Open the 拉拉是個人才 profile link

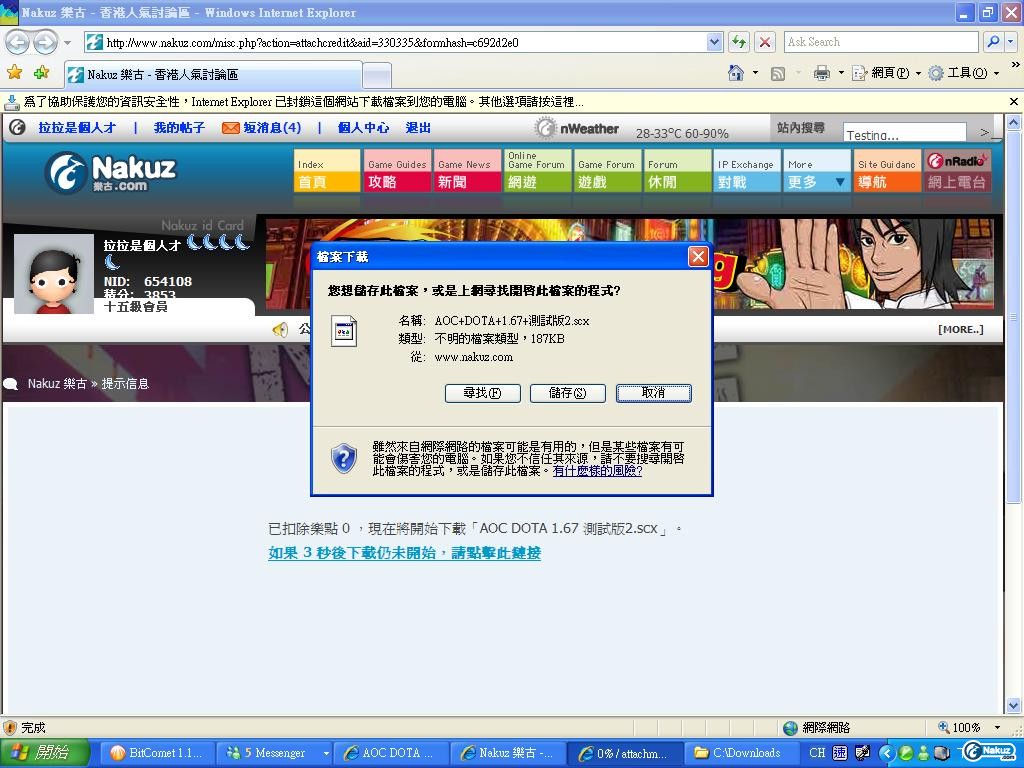coord(77,128)
